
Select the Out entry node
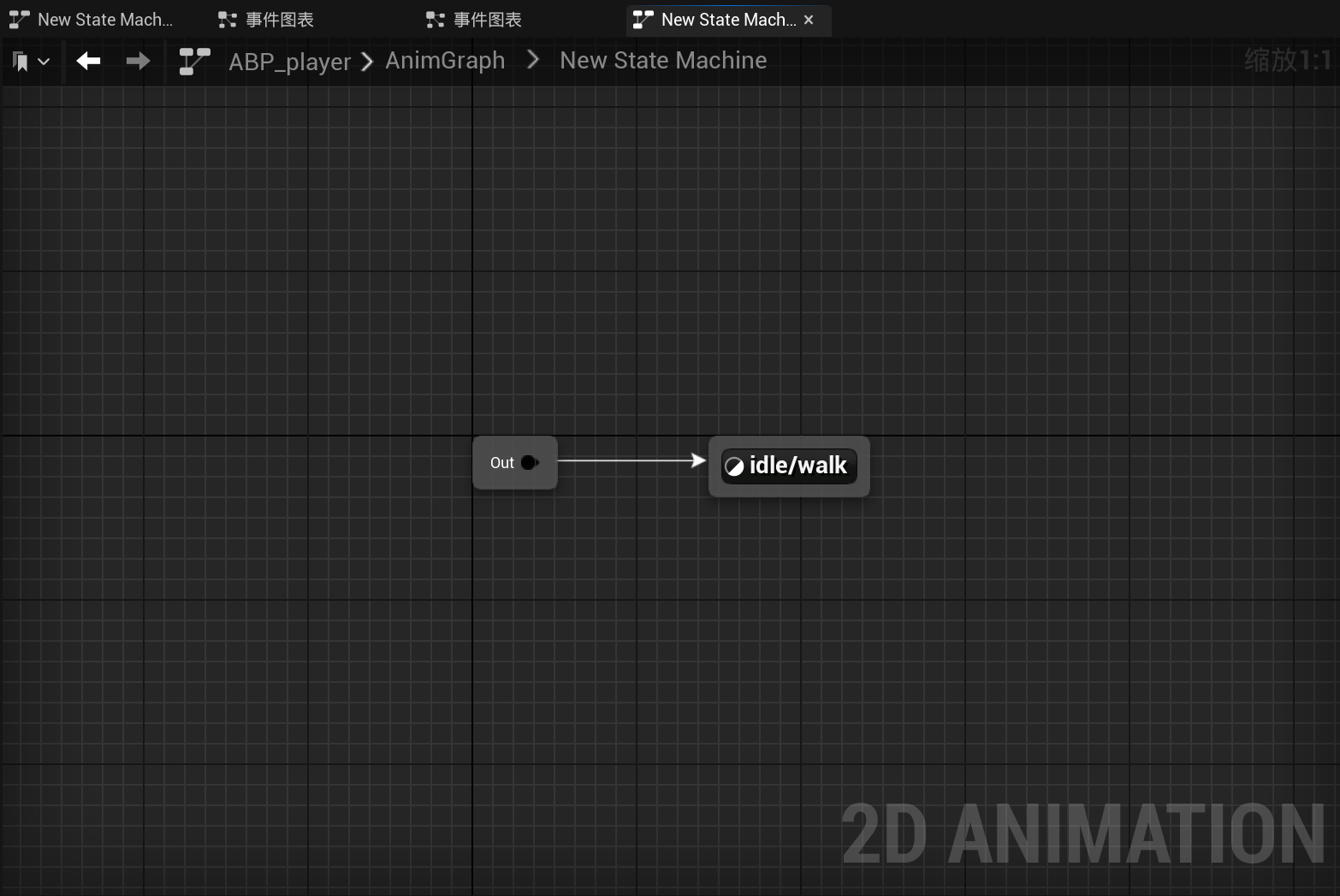pos(515,463)
